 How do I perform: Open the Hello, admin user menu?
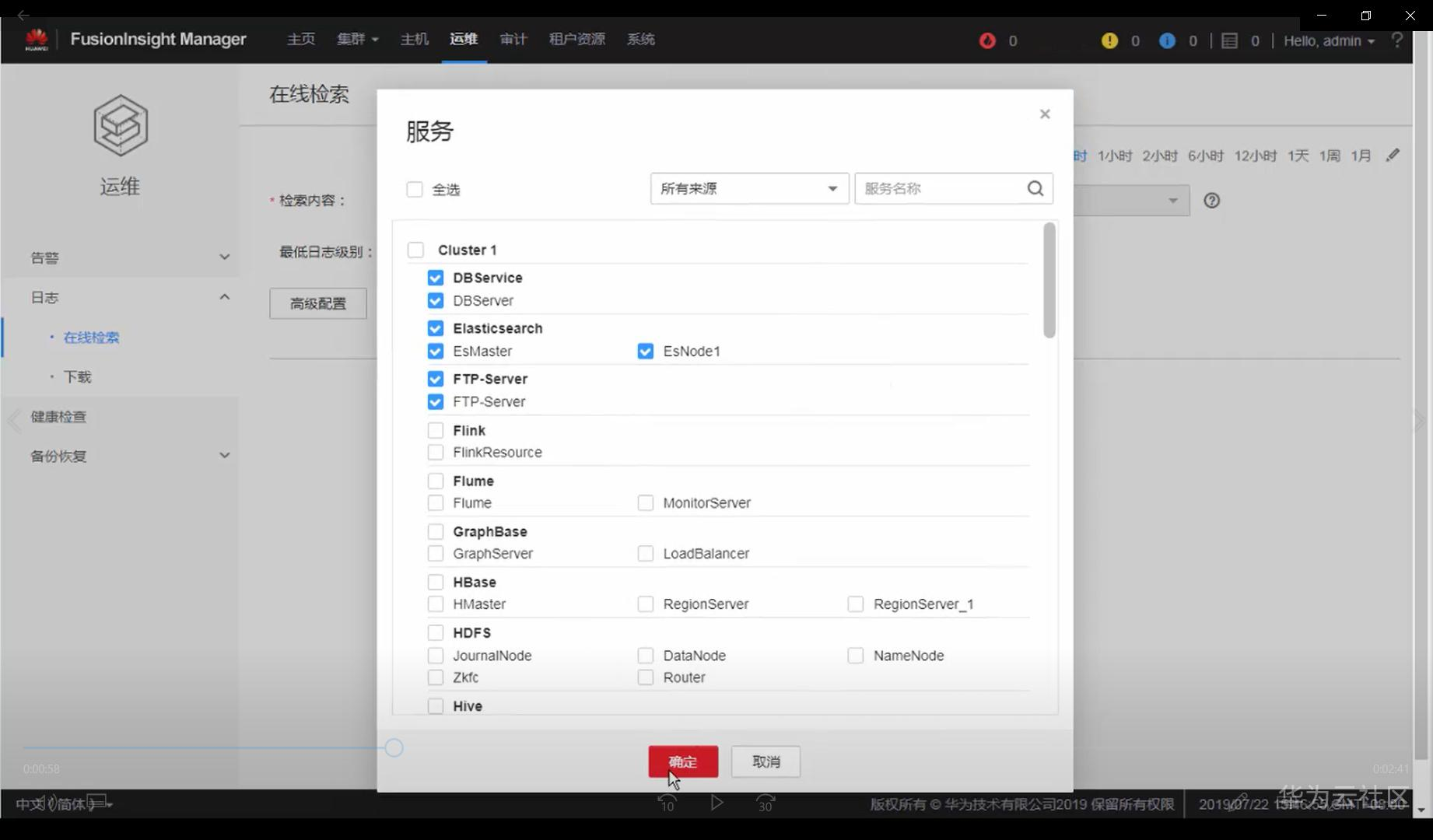[1329, 40]
